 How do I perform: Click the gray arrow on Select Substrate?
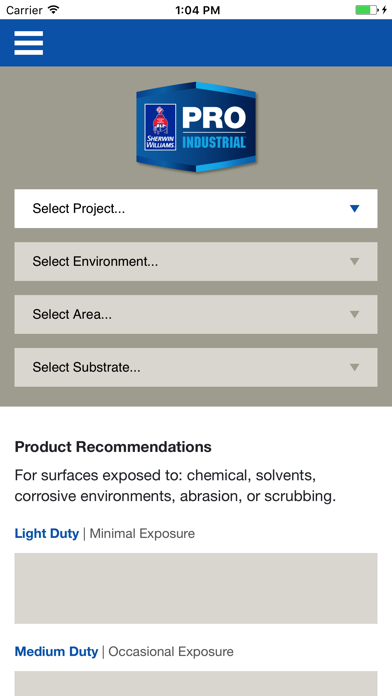(x=354, y=367)
